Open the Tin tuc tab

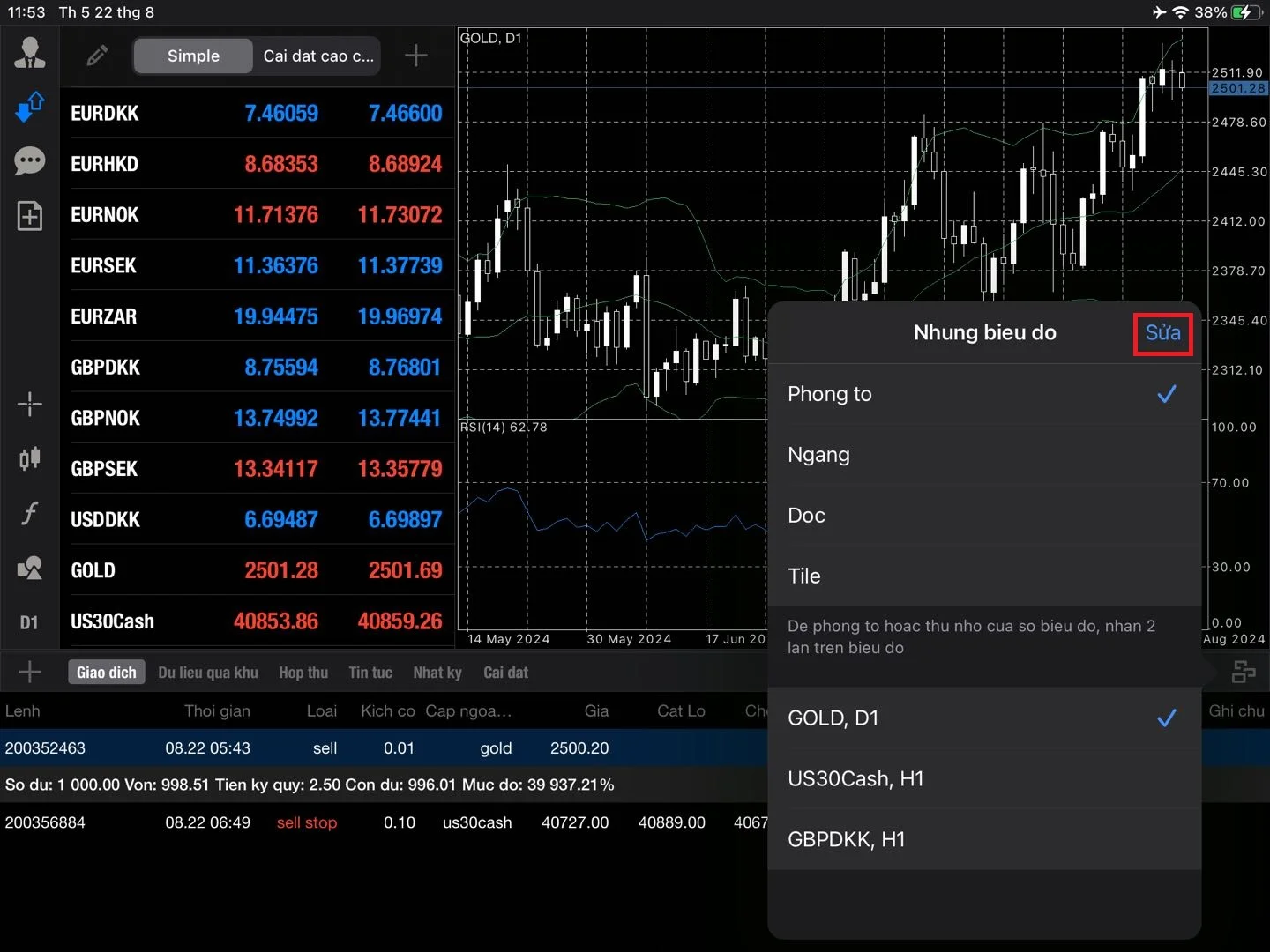click(x=370, y=673)
